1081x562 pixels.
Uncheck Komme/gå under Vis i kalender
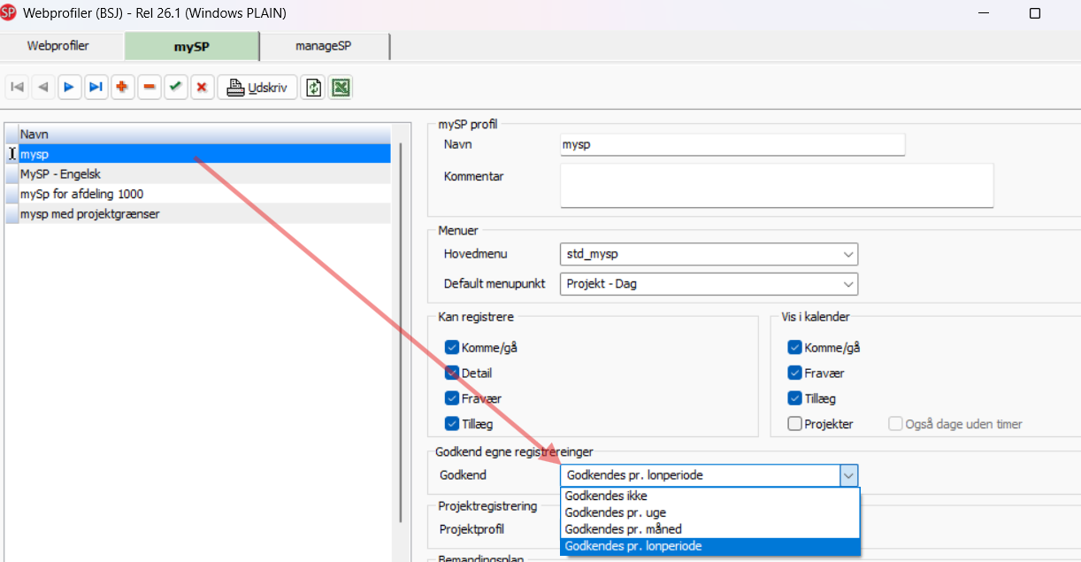pos(794,348)
